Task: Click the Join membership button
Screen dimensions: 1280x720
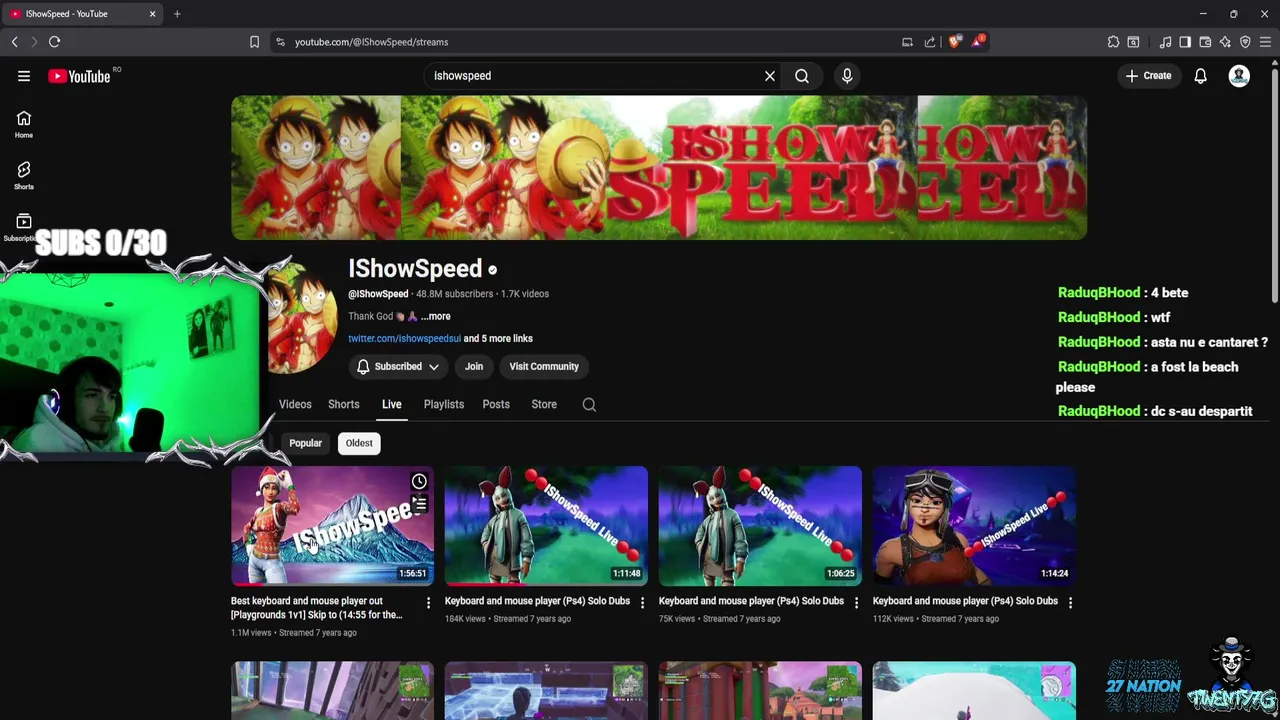Action: (x=474, y=367)
